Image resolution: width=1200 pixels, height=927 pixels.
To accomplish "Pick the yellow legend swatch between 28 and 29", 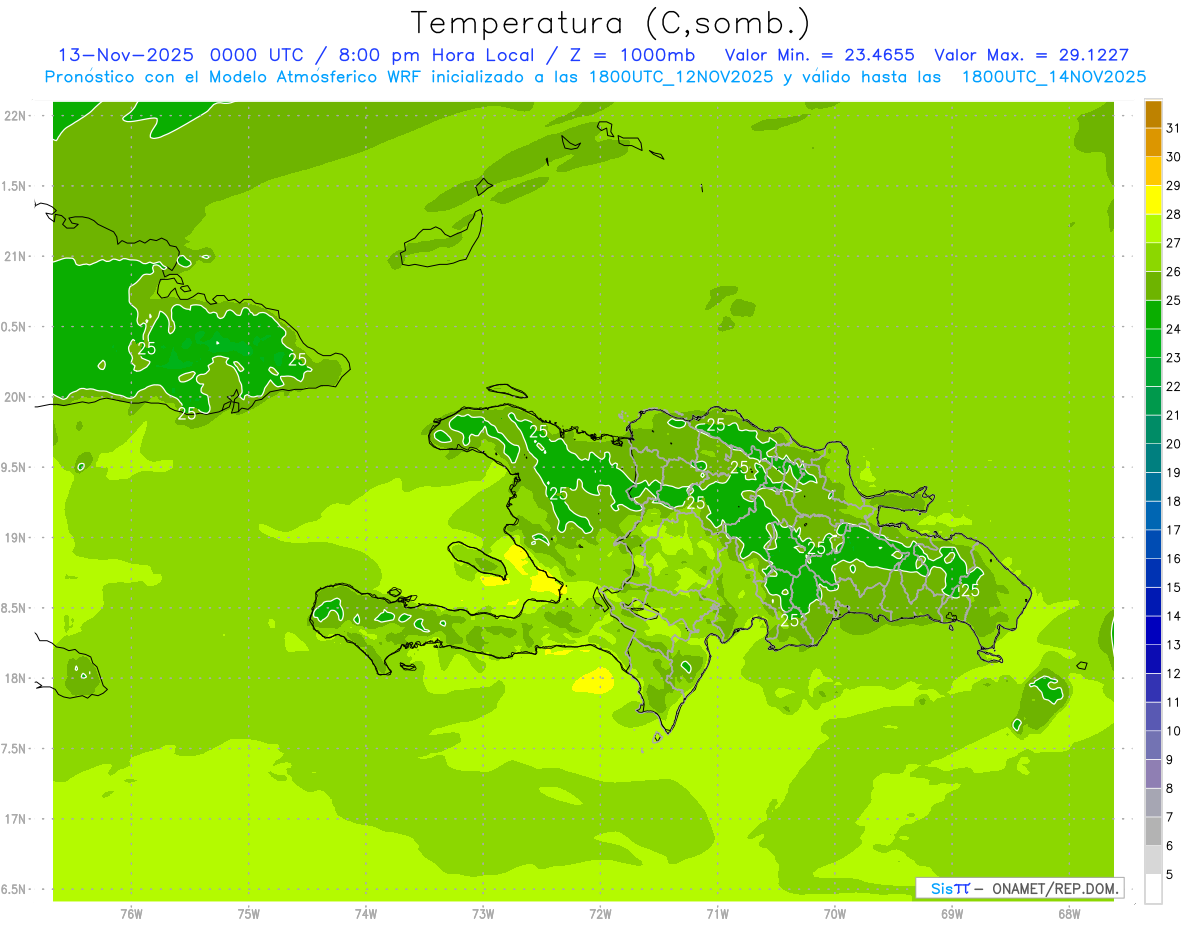I will pyautogui.click(x=1153, y=200).
